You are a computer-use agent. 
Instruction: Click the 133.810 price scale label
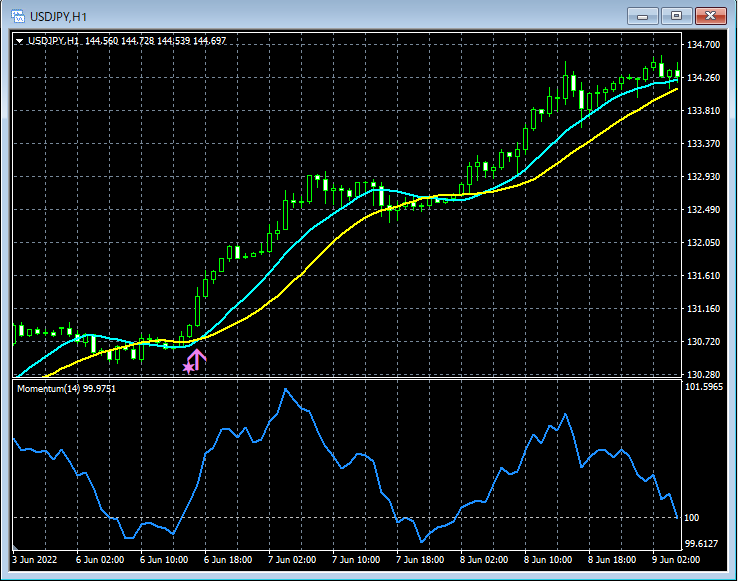704,111
